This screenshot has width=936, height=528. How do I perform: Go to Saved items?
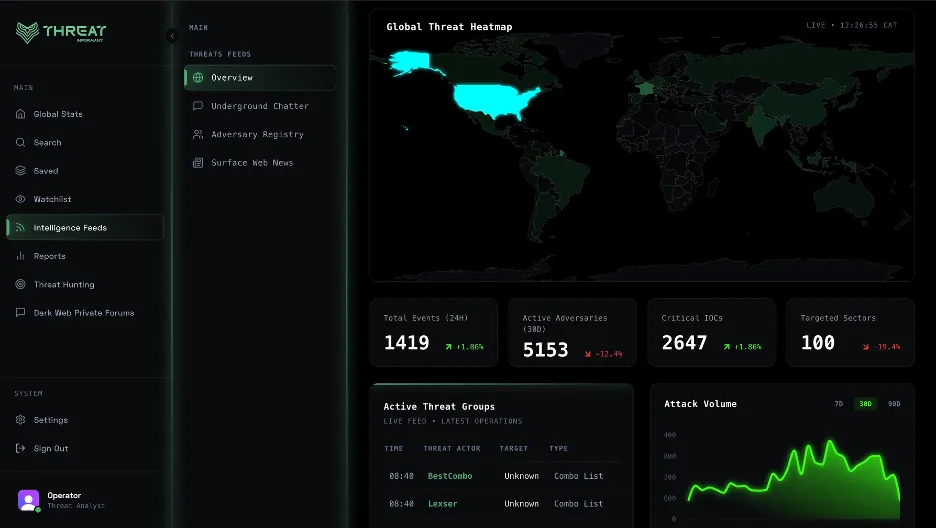pyautogui.click(x=85, y=171)
